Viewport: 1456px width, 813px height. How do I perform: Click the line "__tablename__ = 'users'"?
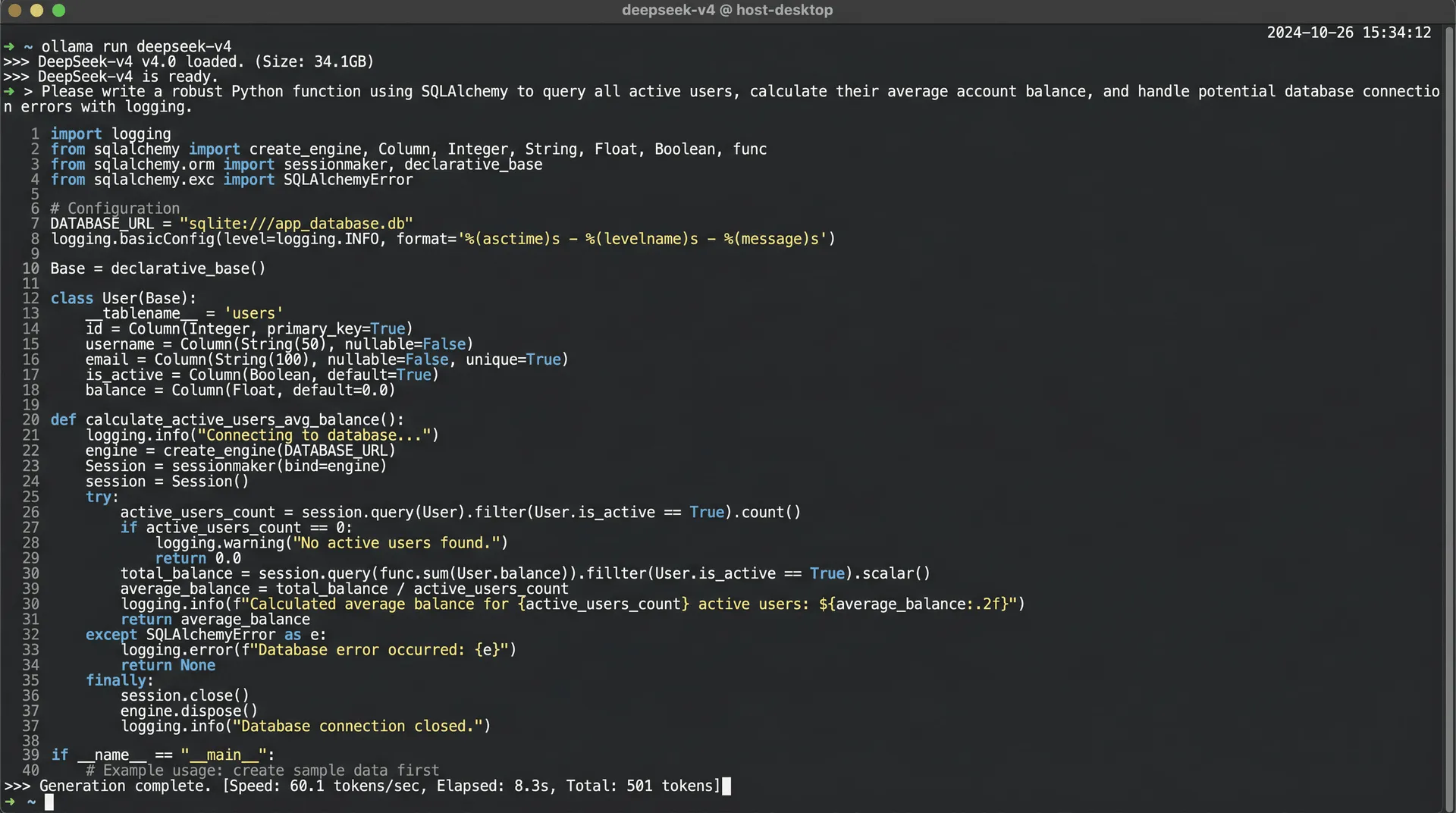pyautogui.click(x=184, y=314)
